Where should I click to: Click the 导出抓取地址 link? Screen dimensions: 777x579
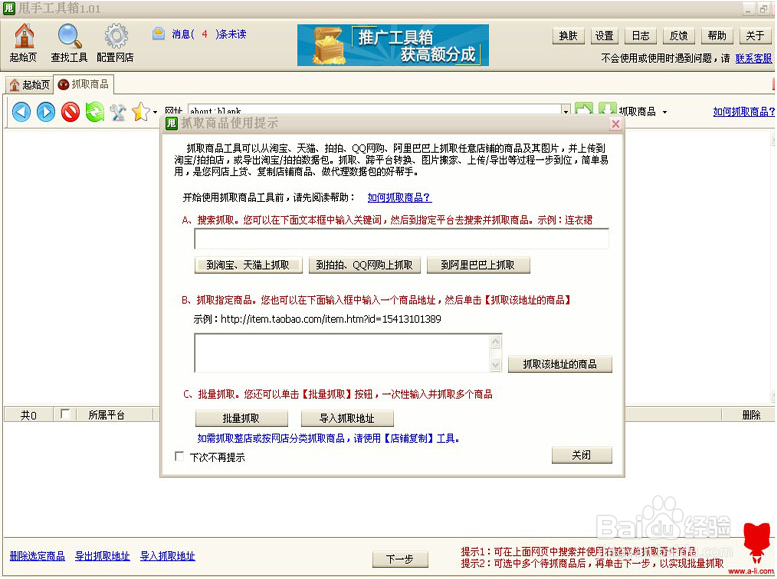click(103, 556)
